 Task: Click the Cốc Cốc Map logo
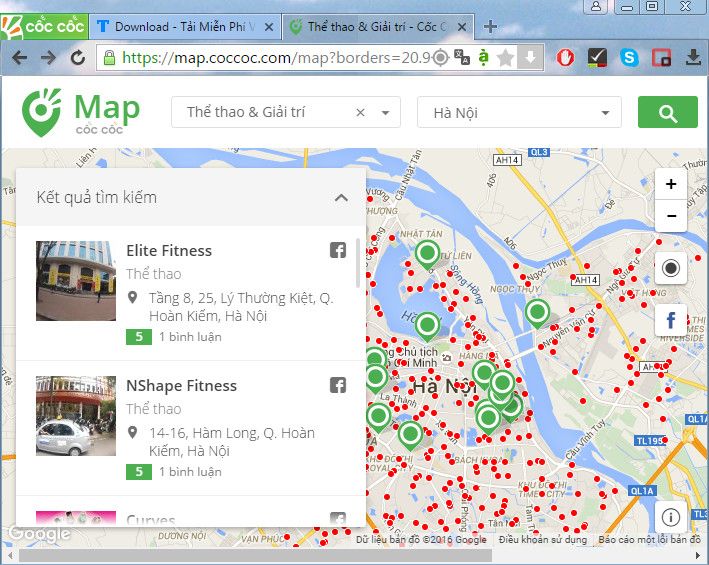(x=81, y=112)
